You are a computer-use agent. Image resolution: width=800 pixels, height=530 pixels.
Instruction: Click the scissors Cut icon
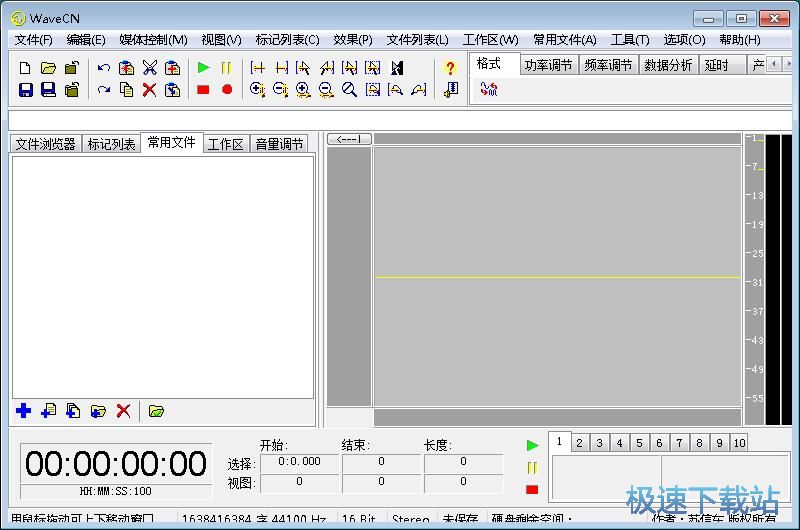point(149,68)
